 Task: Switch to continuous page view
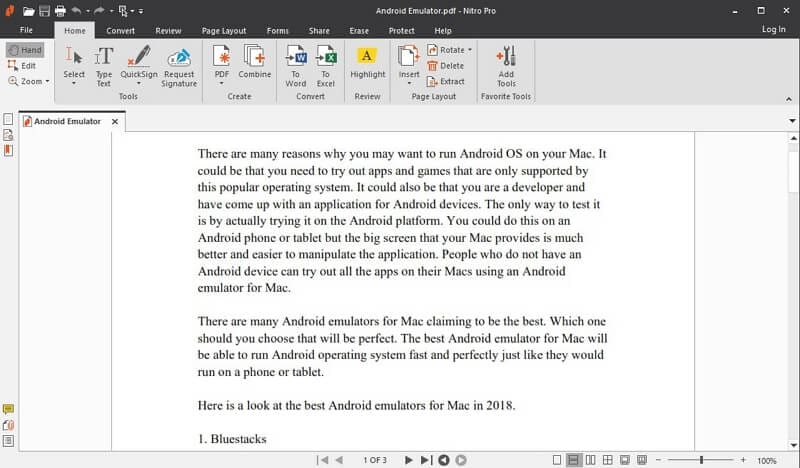pyautogui.click(x=573, y=460)
